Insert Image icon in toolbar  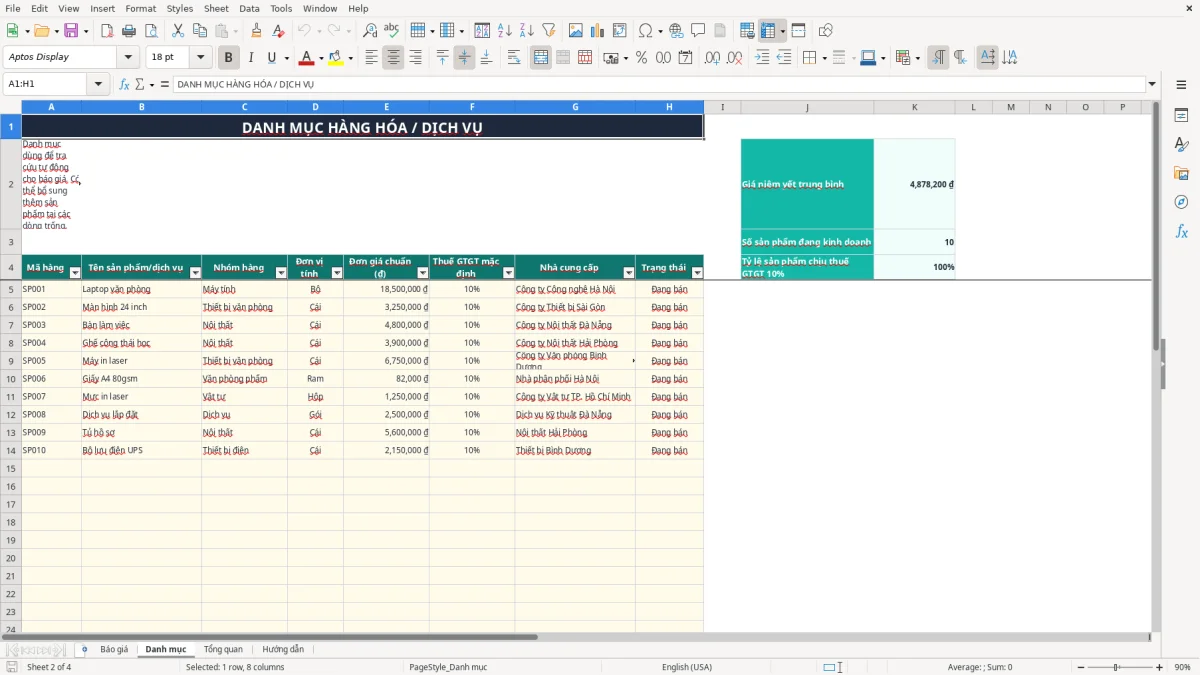(x=575, y=31)
